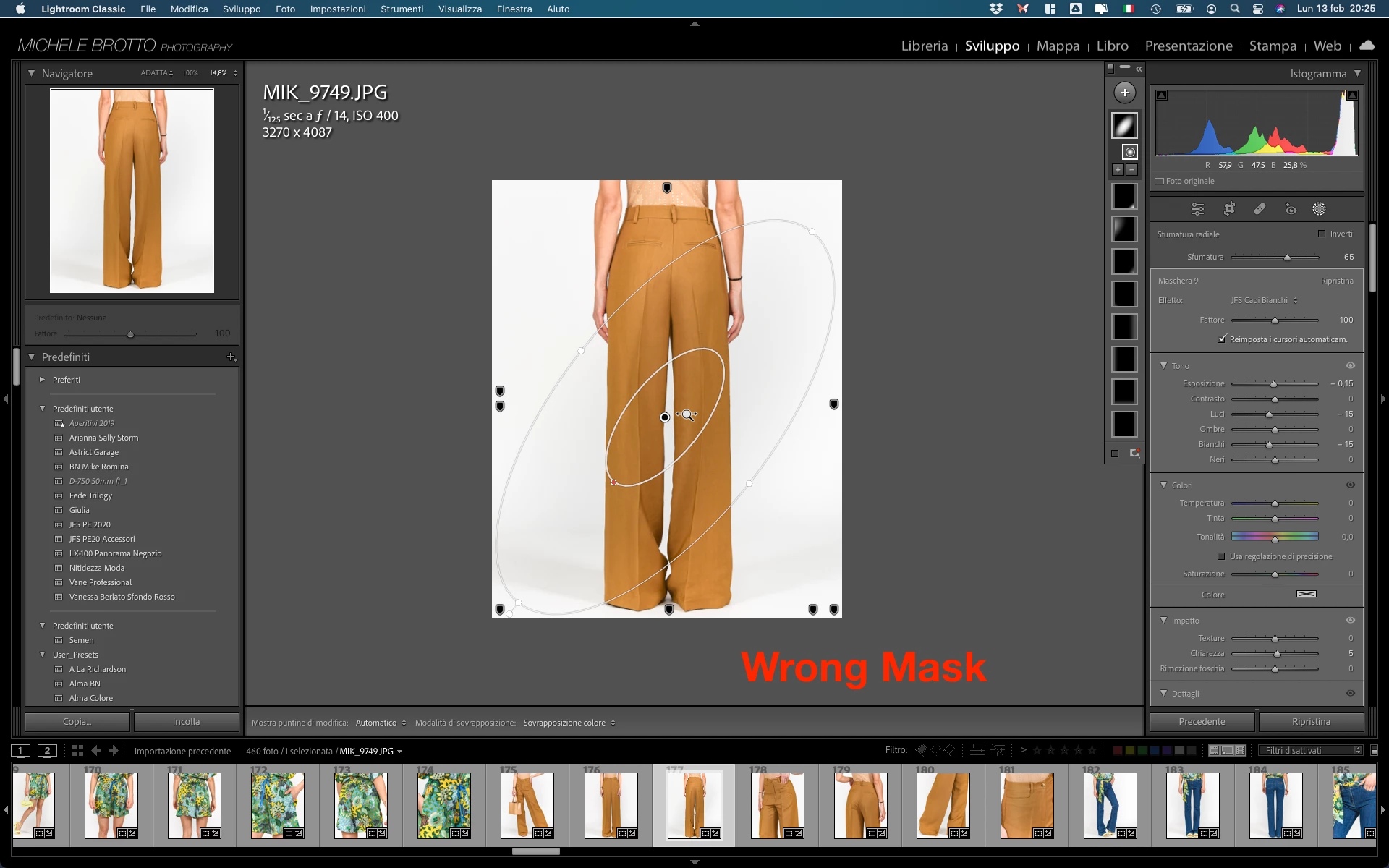Click the Incolla button

(x=186, y=721)
